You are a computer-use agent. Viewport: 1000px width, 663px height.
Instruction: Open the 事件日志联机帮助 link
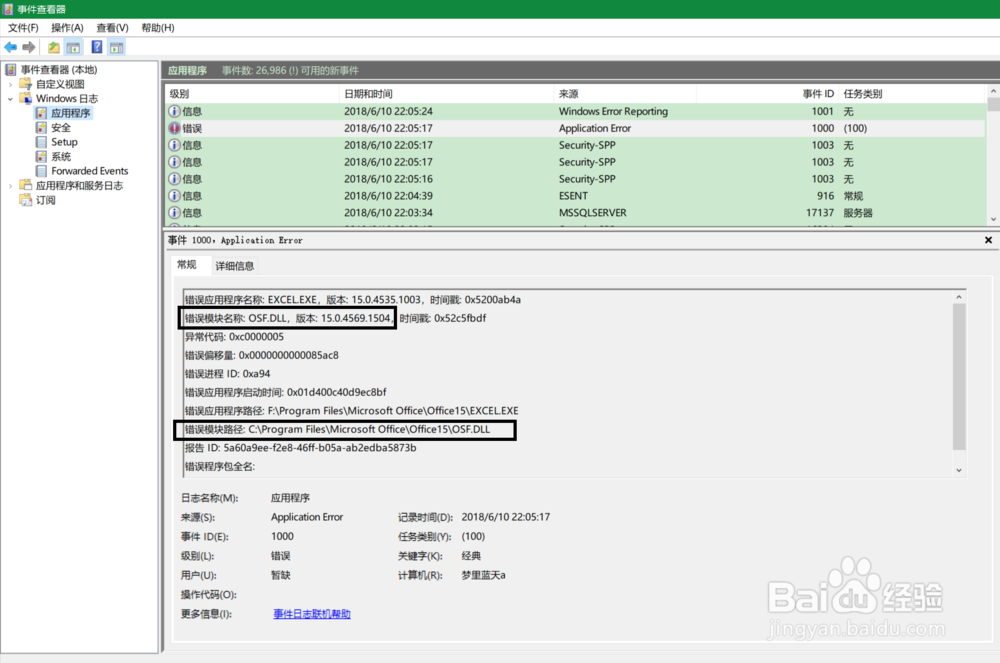pyautogui.click(x=312, y=614)
